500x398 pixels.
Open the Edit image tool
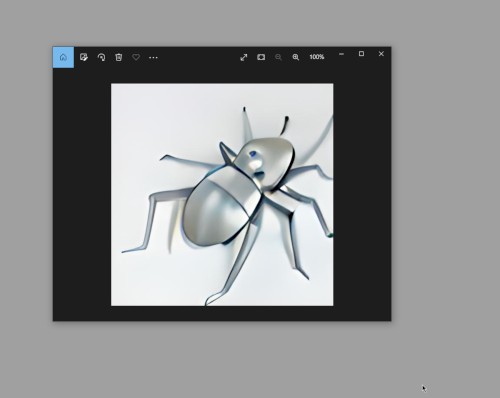point(84,57)
